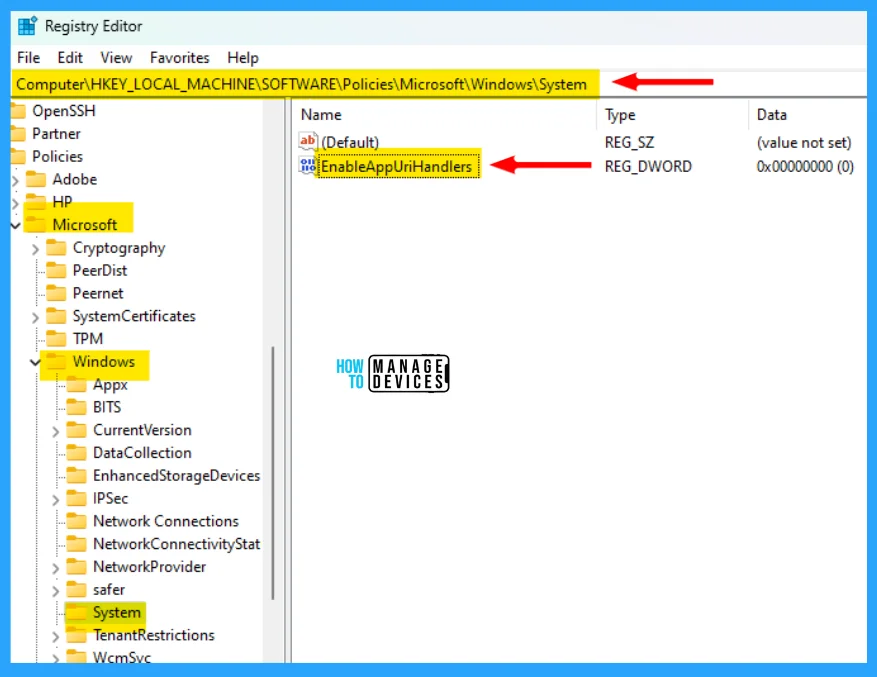Click the (Default) string value icon
The width and height of the screenshot is (877, 677).
pos(308,141)
